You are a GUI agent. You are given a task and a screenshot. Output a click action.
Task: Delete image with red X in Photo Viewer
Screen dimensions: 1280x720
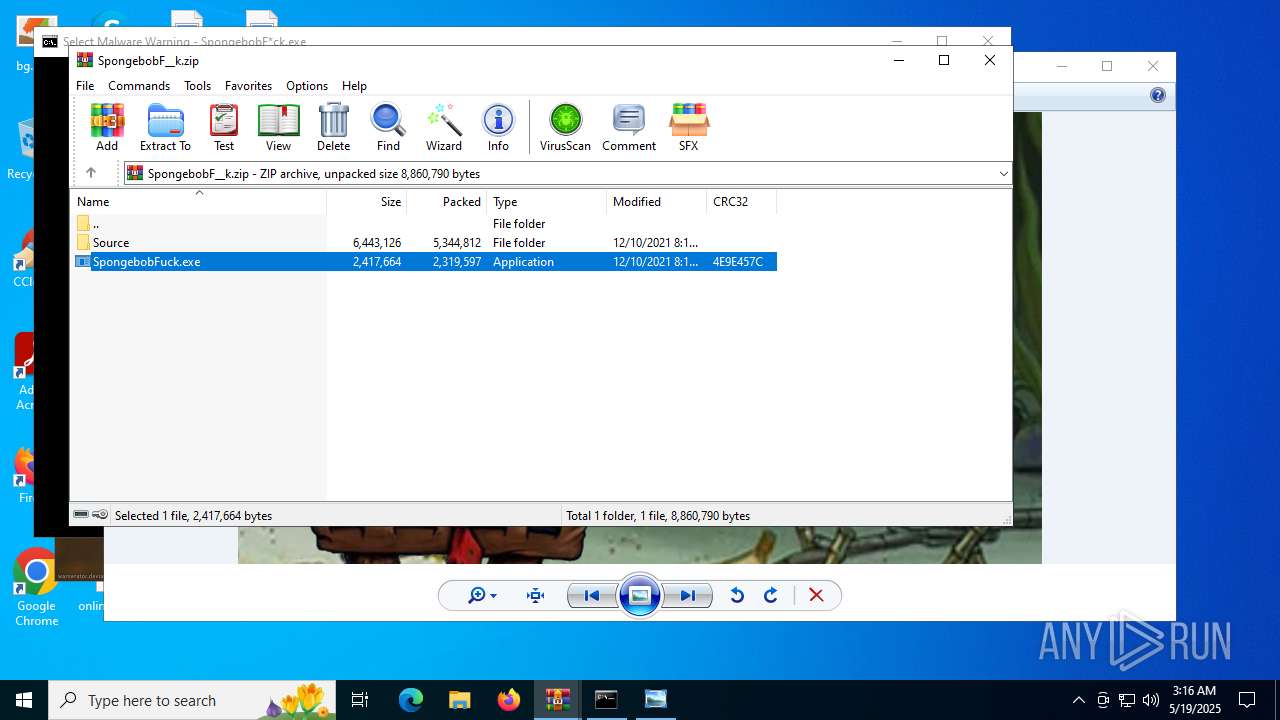816,596
